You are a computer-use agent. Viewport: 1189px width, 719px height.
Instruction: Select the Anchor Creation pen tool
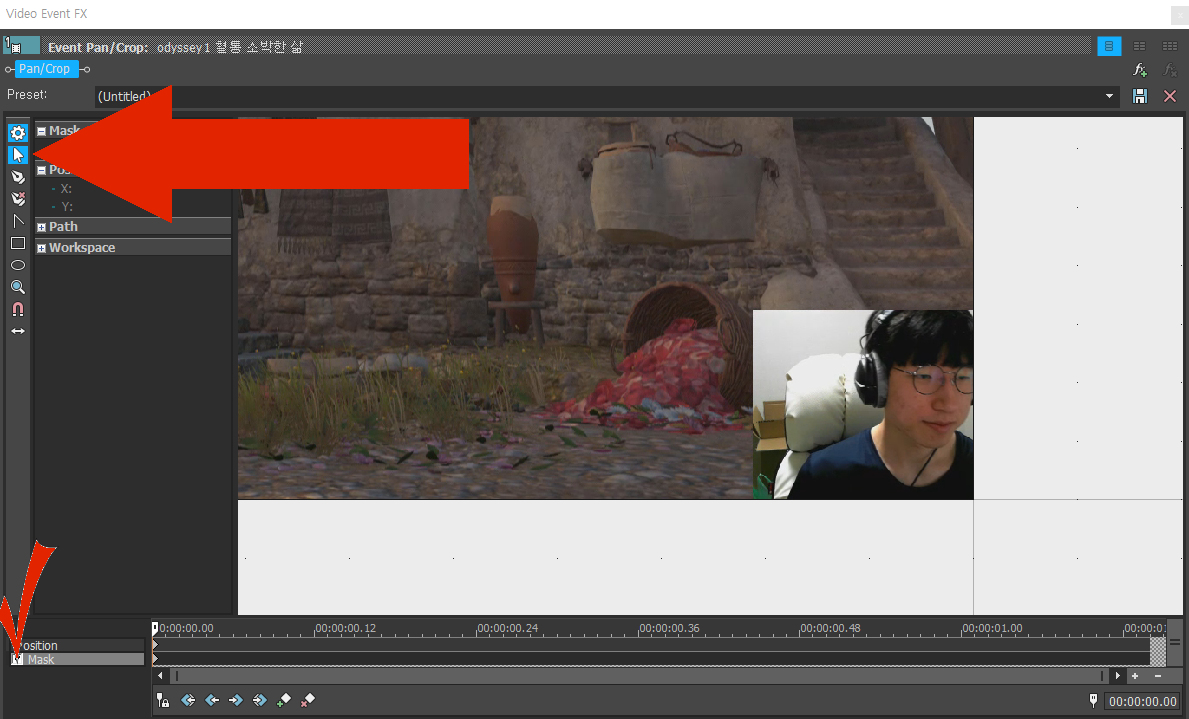(17, 177)
